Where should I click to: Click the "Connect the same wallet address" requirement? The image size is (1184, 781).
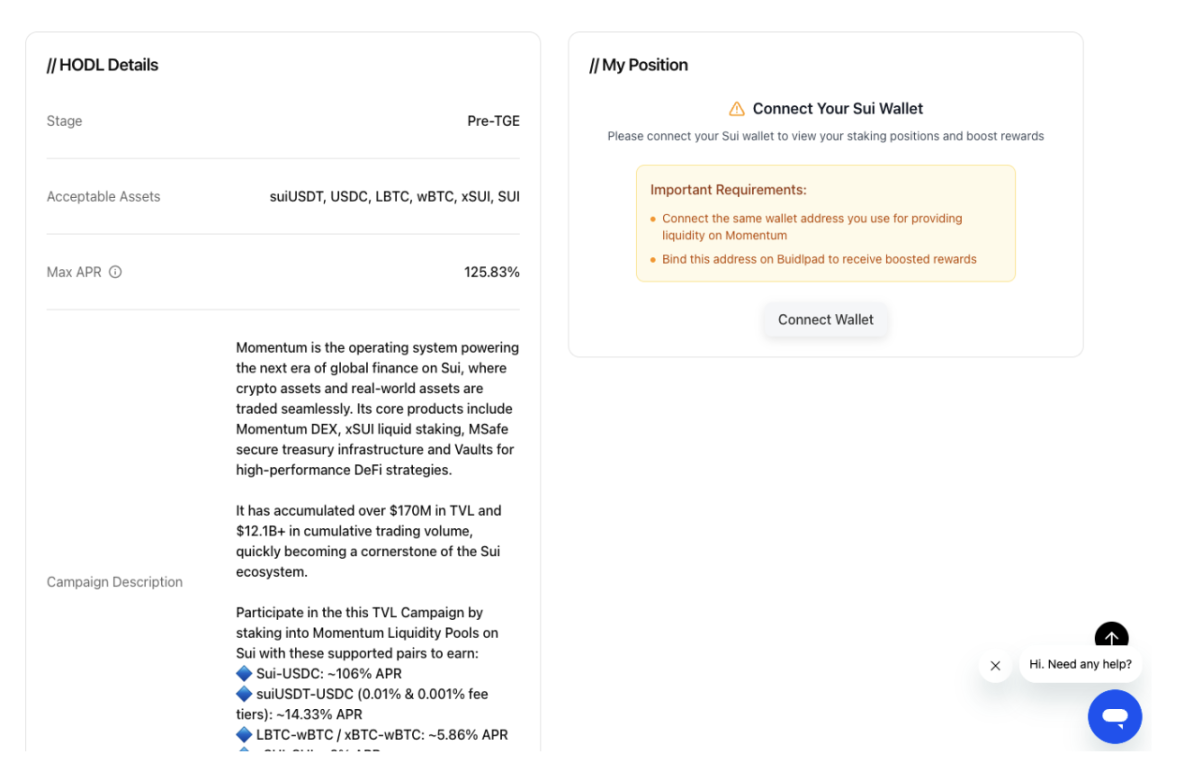(x=811, y=227)
